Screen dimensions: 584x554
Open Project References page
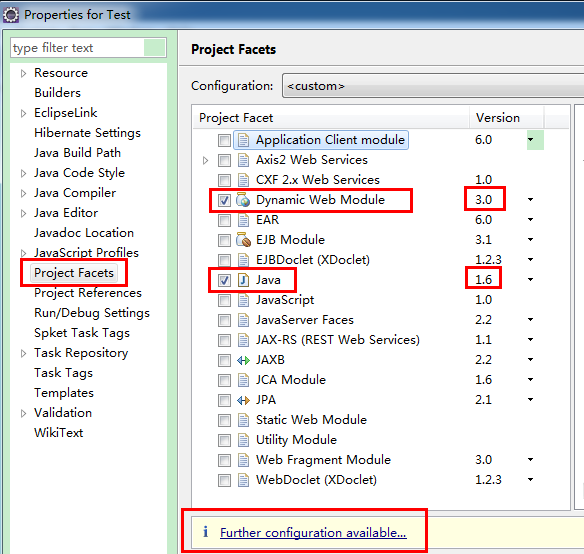click(88, 293)
